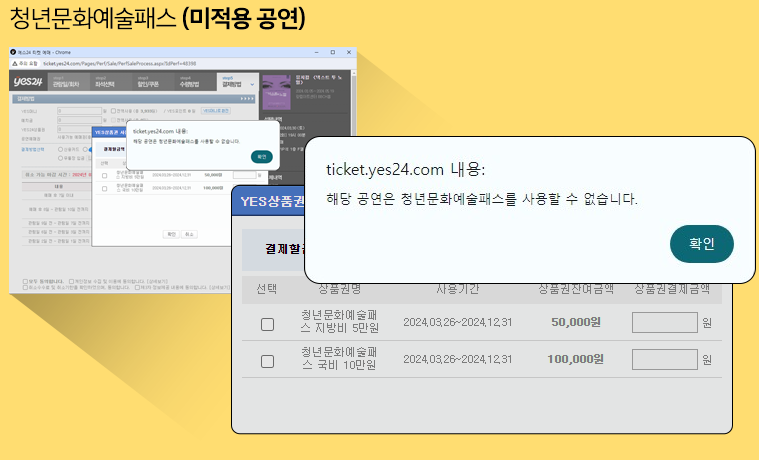
Task: Click the enlarged 'ticket.yes24.com 내용:' title
Action: click(405, 169)
